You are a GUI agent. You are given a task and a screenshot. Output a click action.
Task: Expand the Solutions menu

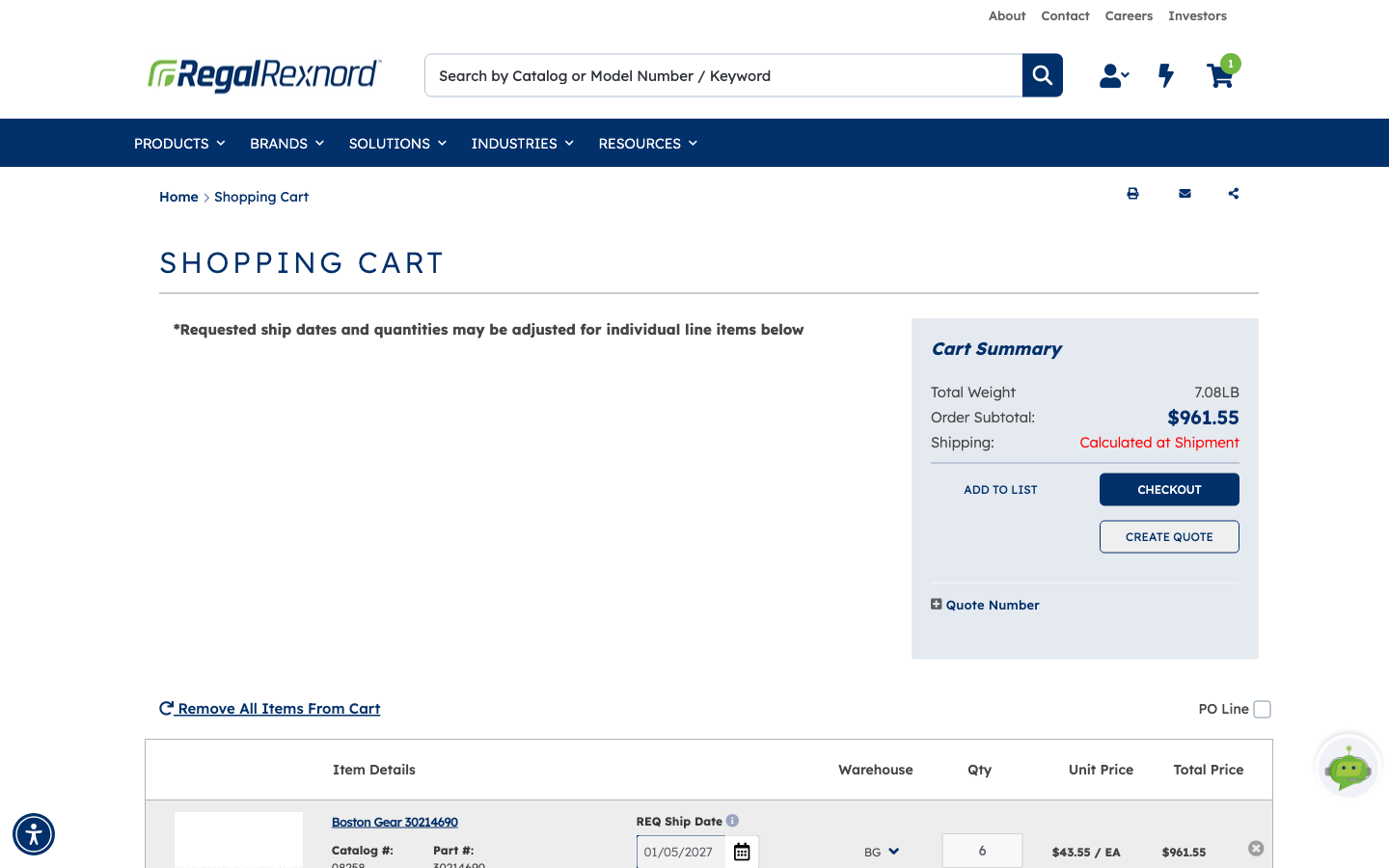pyautogui.click(x=397, y=143)
